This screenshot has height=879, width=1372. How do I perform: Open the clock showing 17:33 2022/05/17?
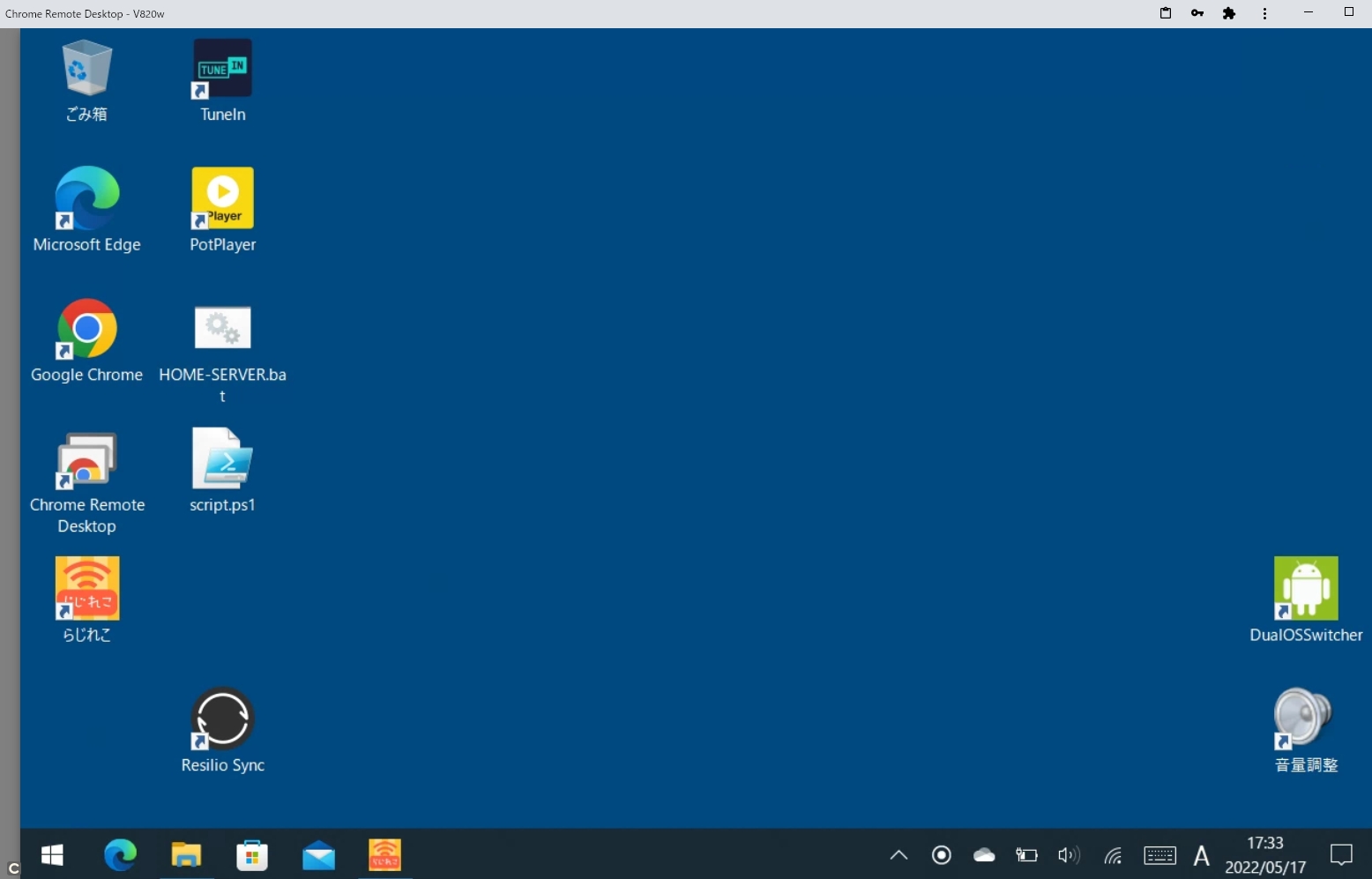click(x=1265, y=854)
